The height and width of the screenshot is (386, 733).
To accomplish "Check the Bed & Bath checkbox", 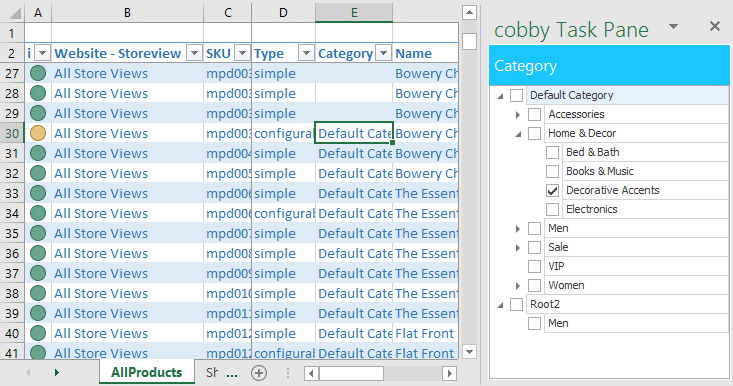I will [553, 152].
